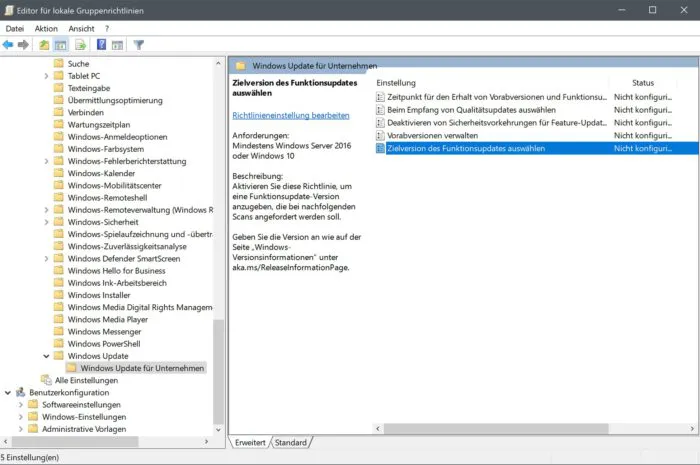
Task: Sort by the Status column header
Action: [643, 83]
